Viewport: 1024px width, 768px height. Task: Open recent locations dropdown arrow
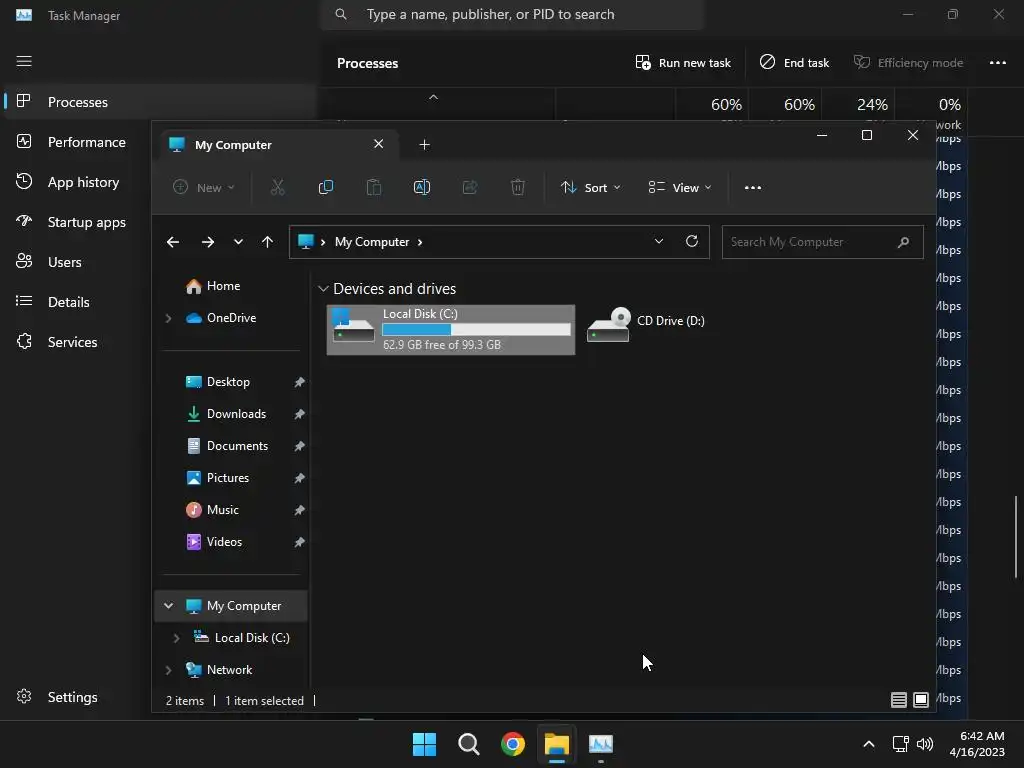point(238,242)
